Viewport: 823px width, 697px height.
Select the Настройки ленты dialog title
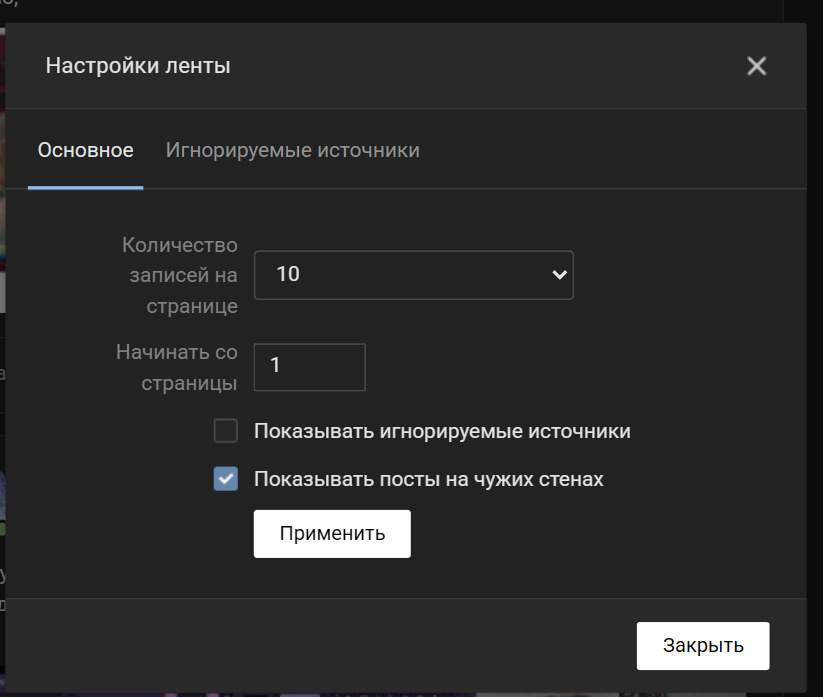pos(138,66)
